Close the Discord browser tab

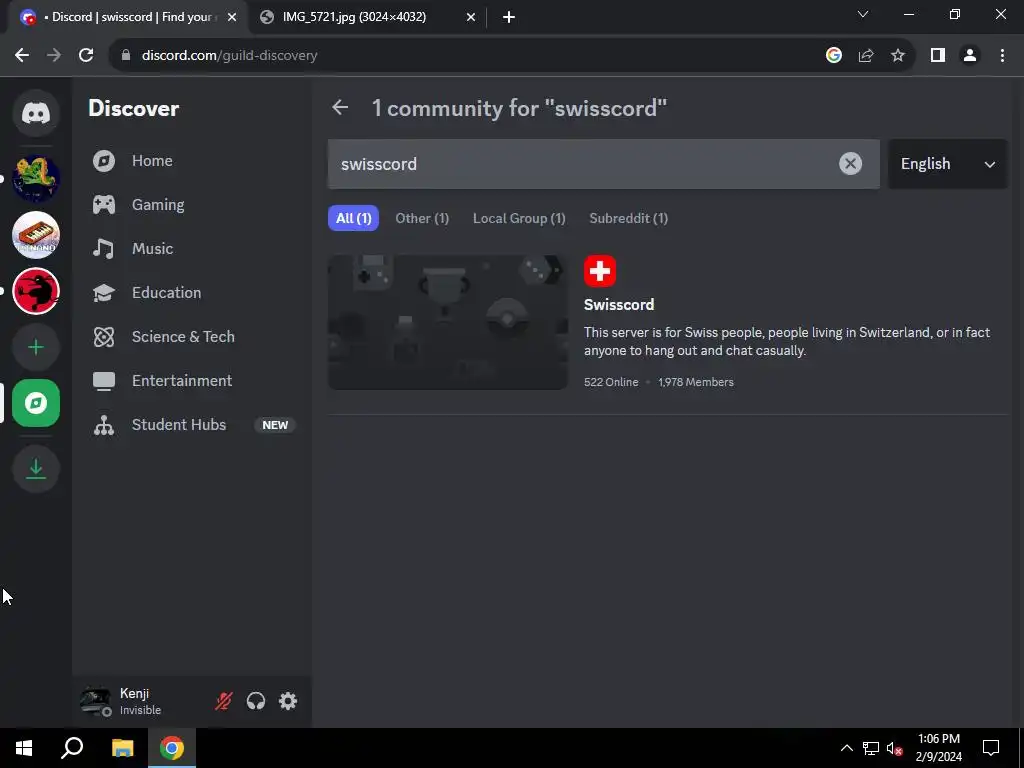click(232, 18)
